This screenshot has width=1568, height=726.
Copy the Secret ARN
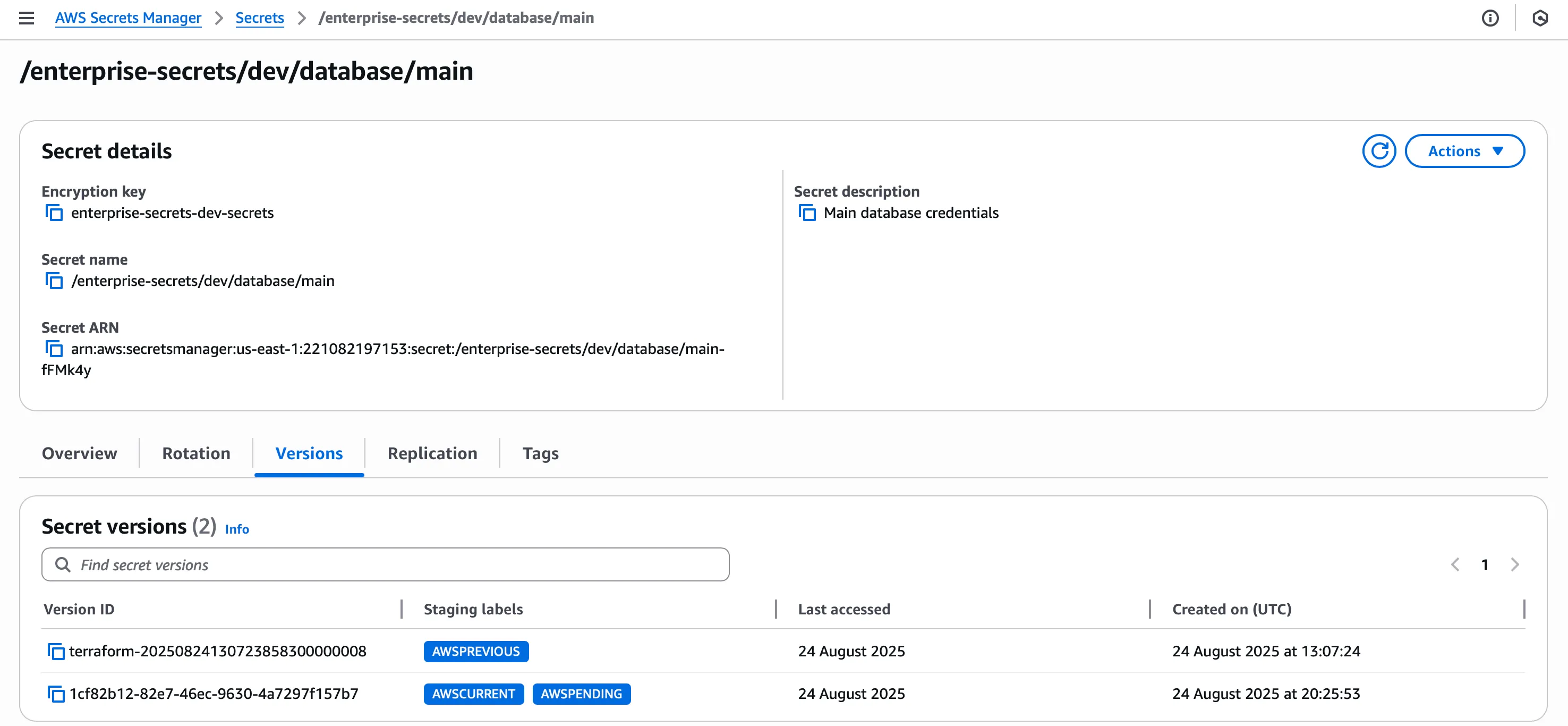pyautogui.click(x=54, y=349)
